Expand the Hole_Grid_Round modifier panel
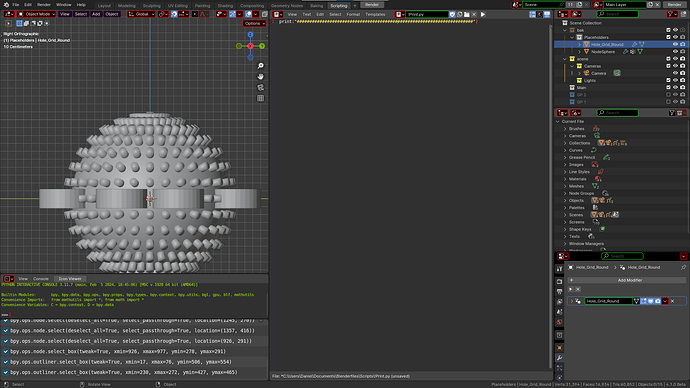The height and width of the screenshot is (388, 690). click(x=572, y=301)
